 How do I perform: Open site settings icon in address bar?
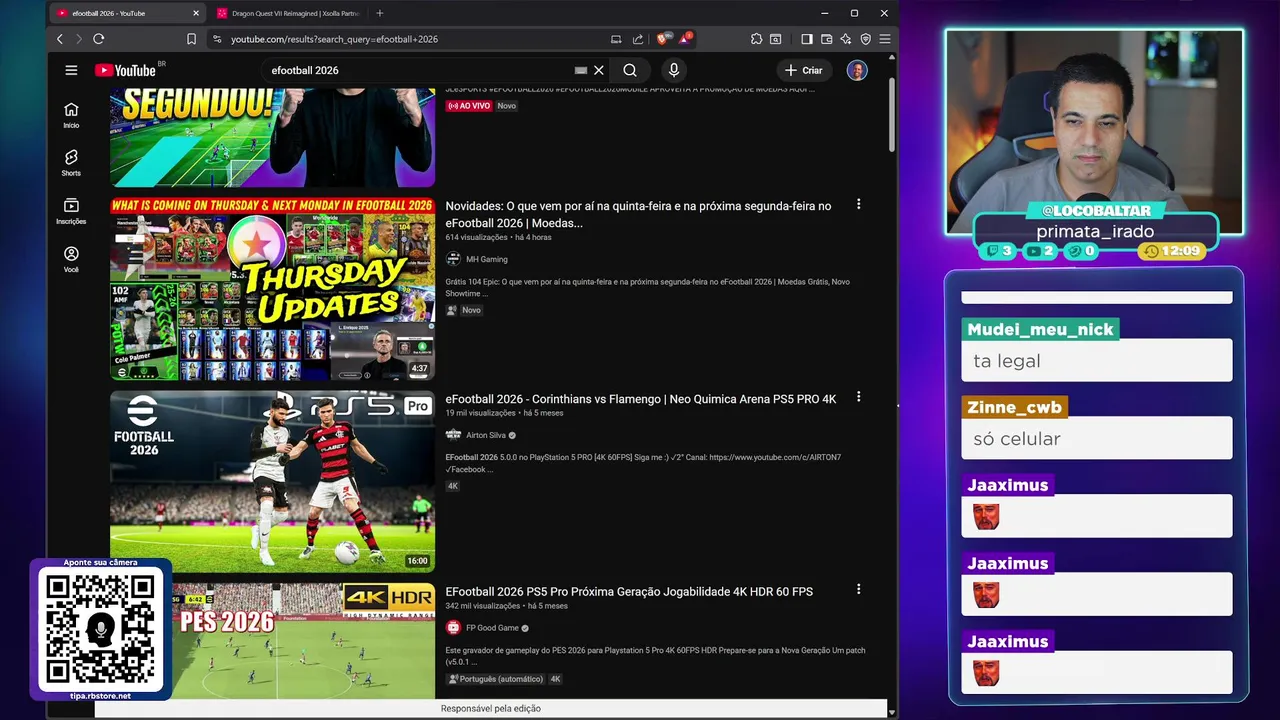click(x=217, y=39)
